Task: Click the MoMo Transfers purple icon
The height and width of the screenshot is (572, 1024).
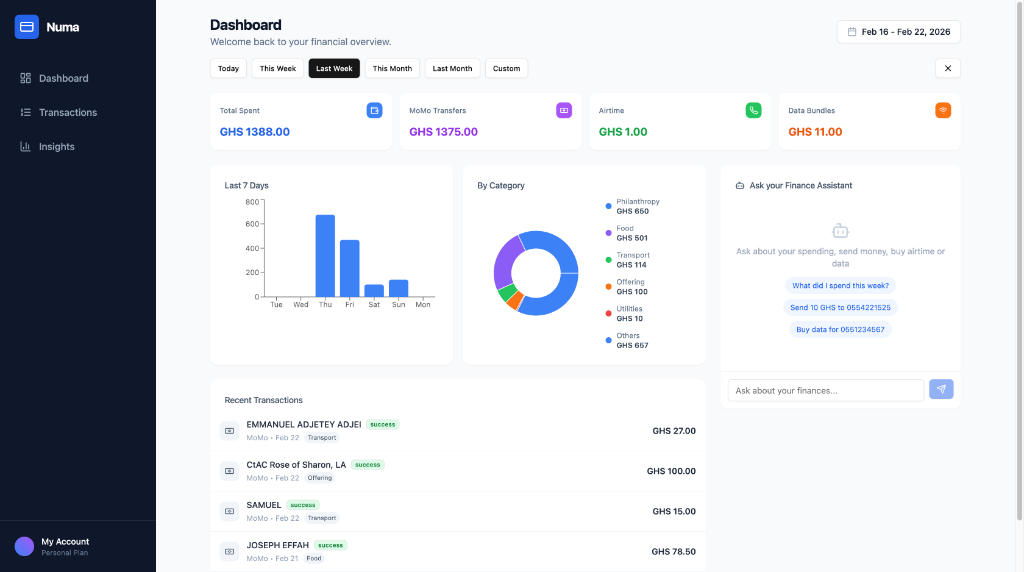Action: point(564,110)
